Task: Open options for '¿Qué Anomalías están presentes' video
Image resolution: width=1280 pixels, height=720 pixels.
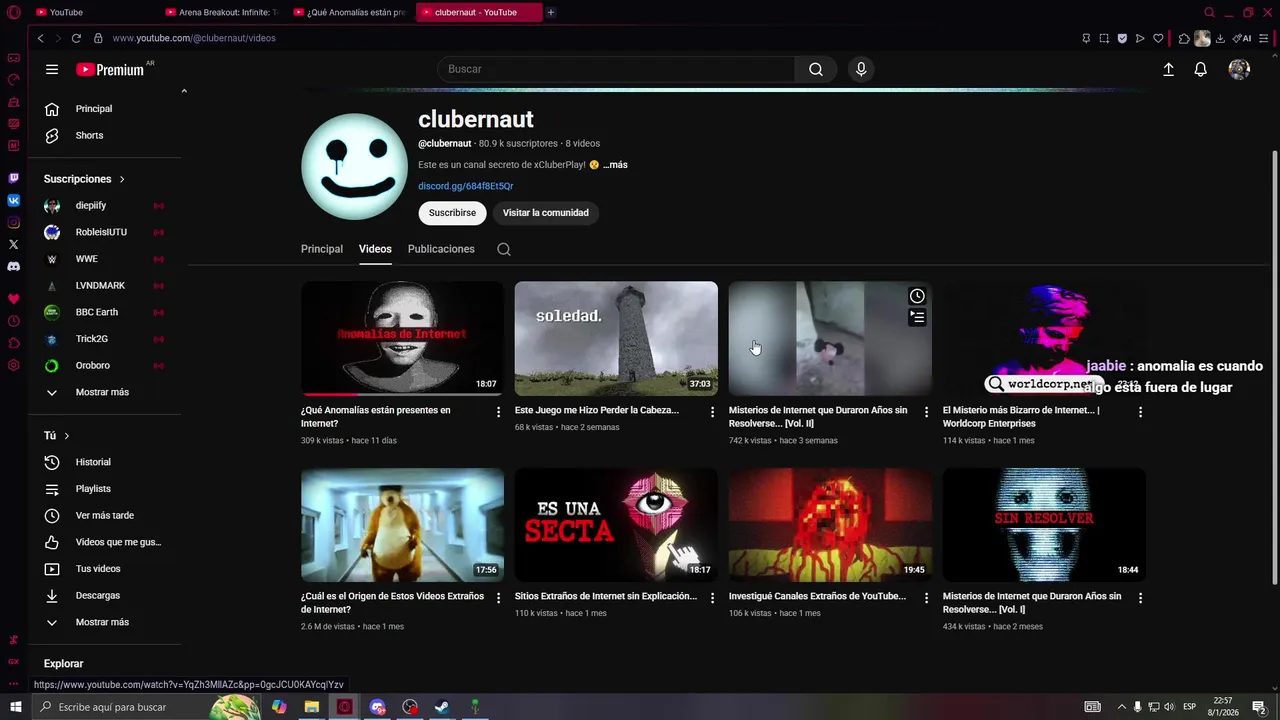Action: coord(498,412)
